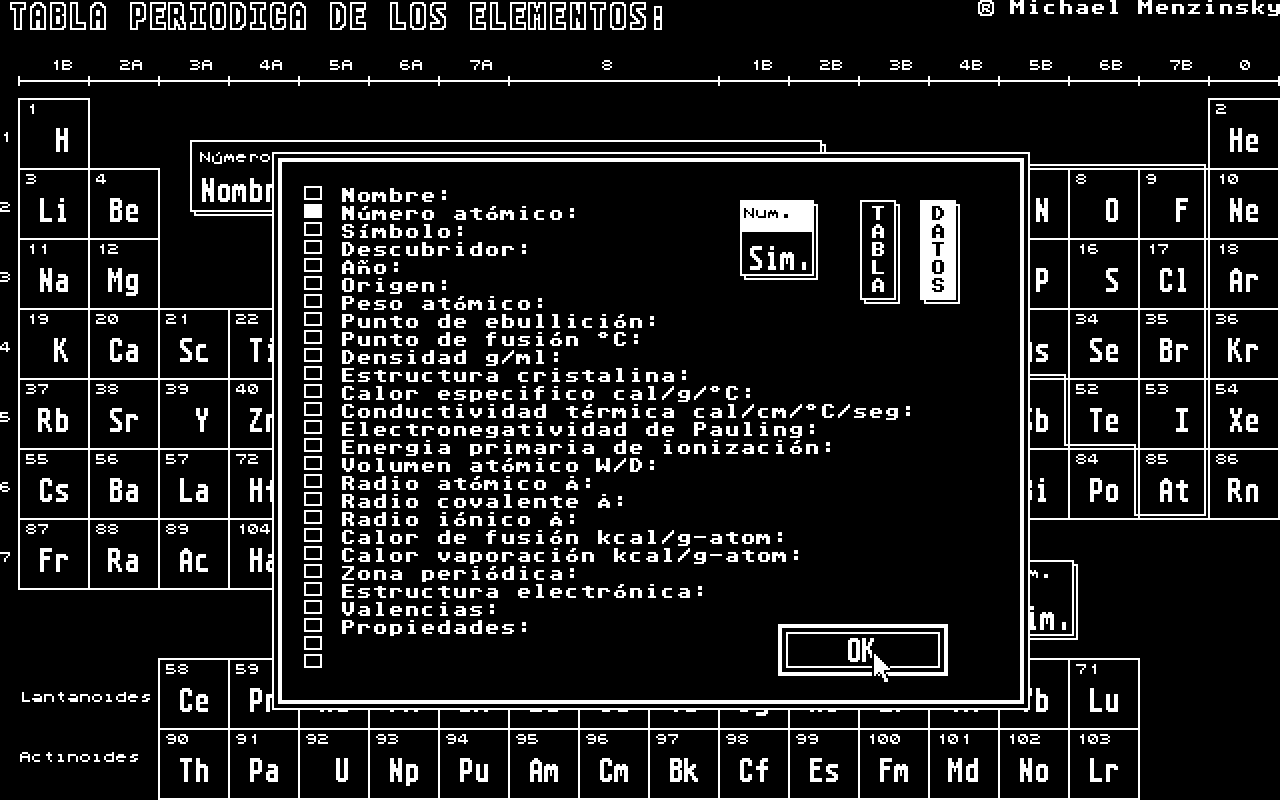Screen dimensions: 1280x800
Task: Pick the Cesium (Cs) cell
Action: click(x=54, y=484)
